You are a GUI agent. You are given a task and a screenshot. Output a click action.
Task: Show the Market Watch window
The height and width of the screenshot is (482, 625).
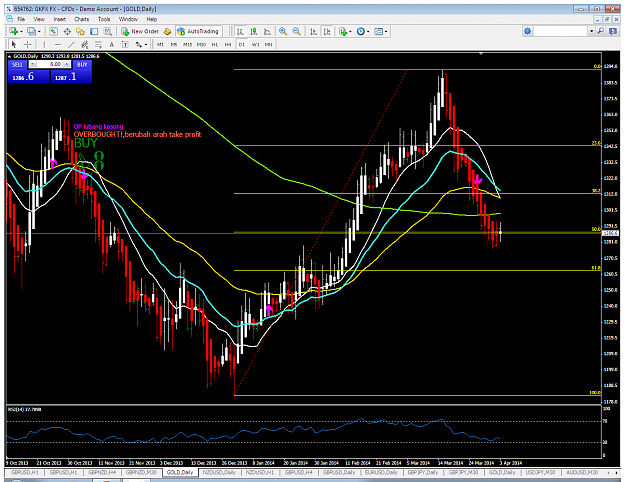pos(53,31)
